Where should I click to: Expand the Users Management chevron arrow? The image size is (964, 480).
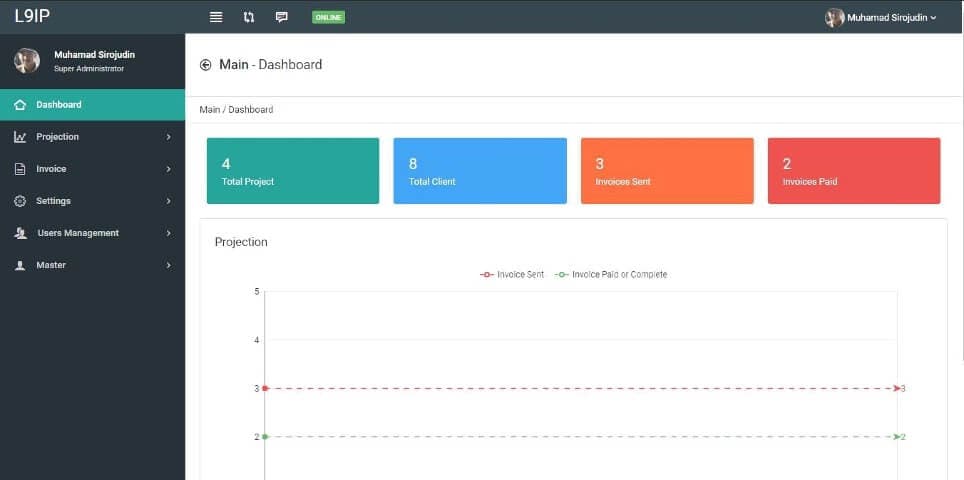pos(168,233)
